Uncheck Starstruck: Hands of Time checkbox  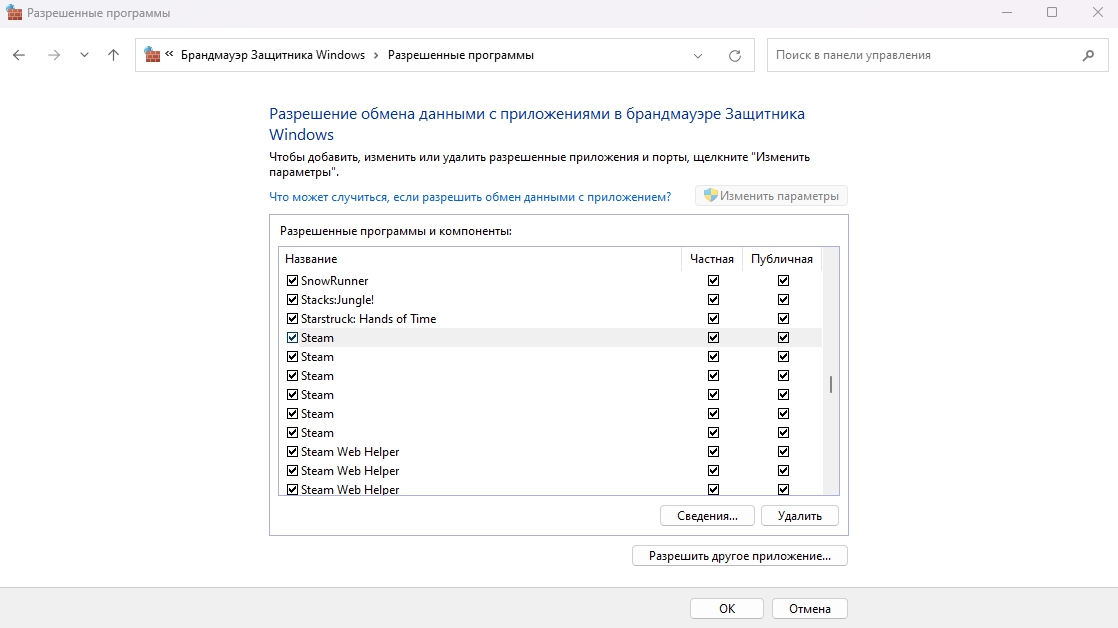click(292, 319)
